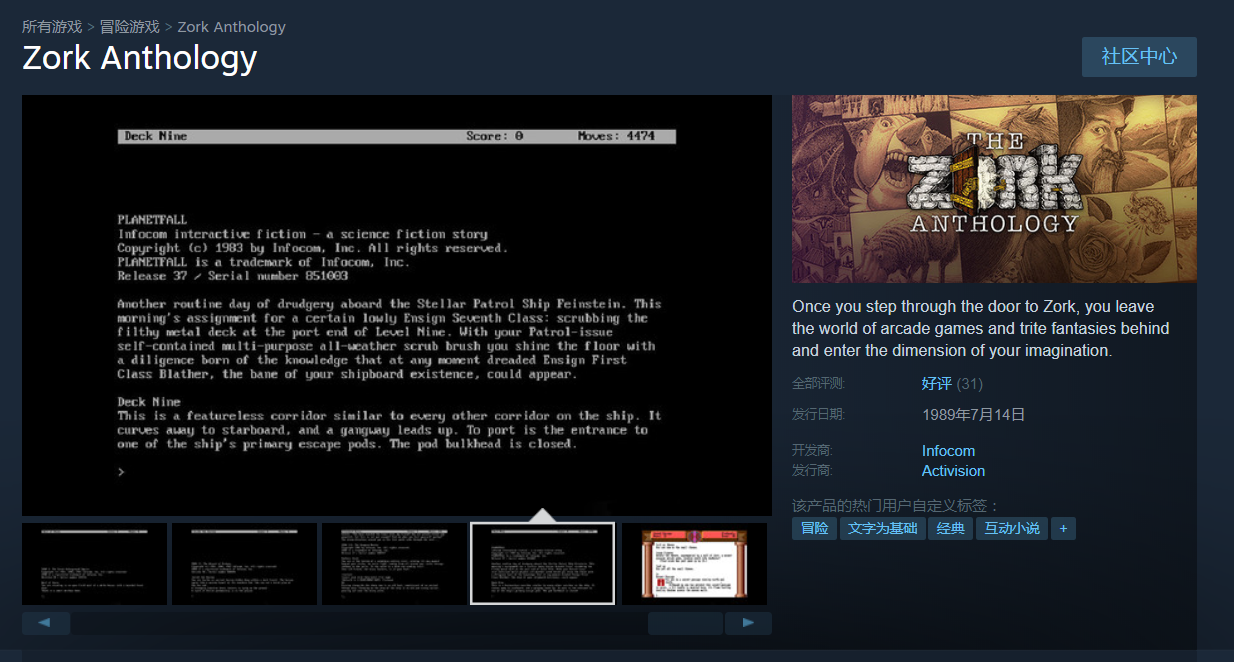Click the thumbnail strip scrollbar handle

685,623
